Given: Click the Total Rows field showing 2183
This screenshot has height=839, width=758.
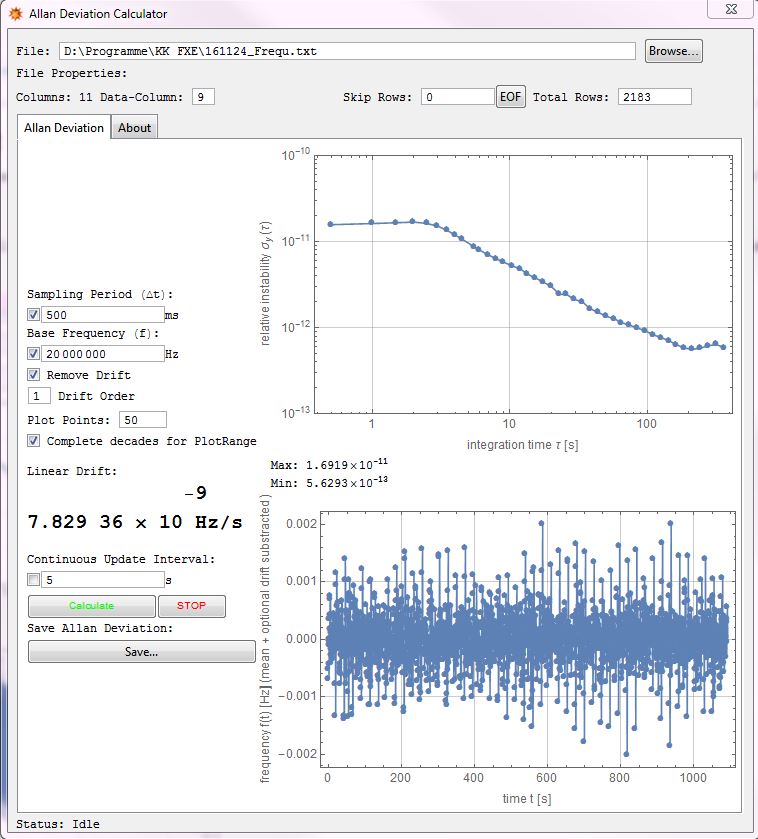Looking at the screenshot, I should click(655, 97).
